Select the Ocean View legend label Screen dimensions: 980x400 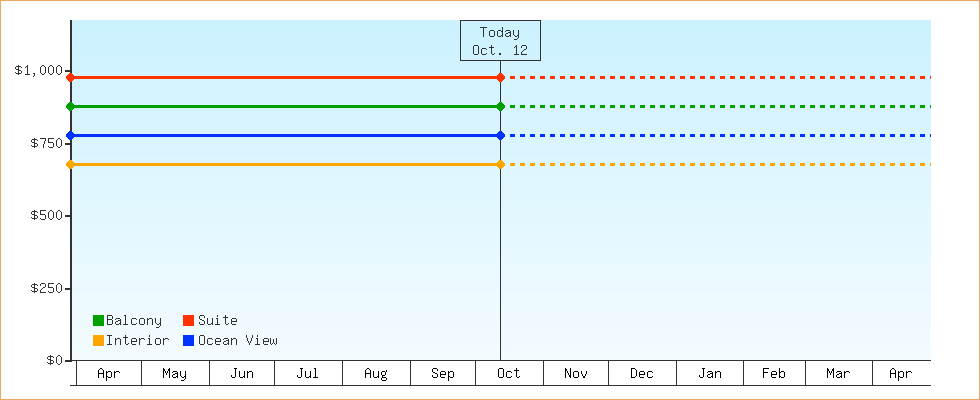pyautogui.click(x=238, y=341)
